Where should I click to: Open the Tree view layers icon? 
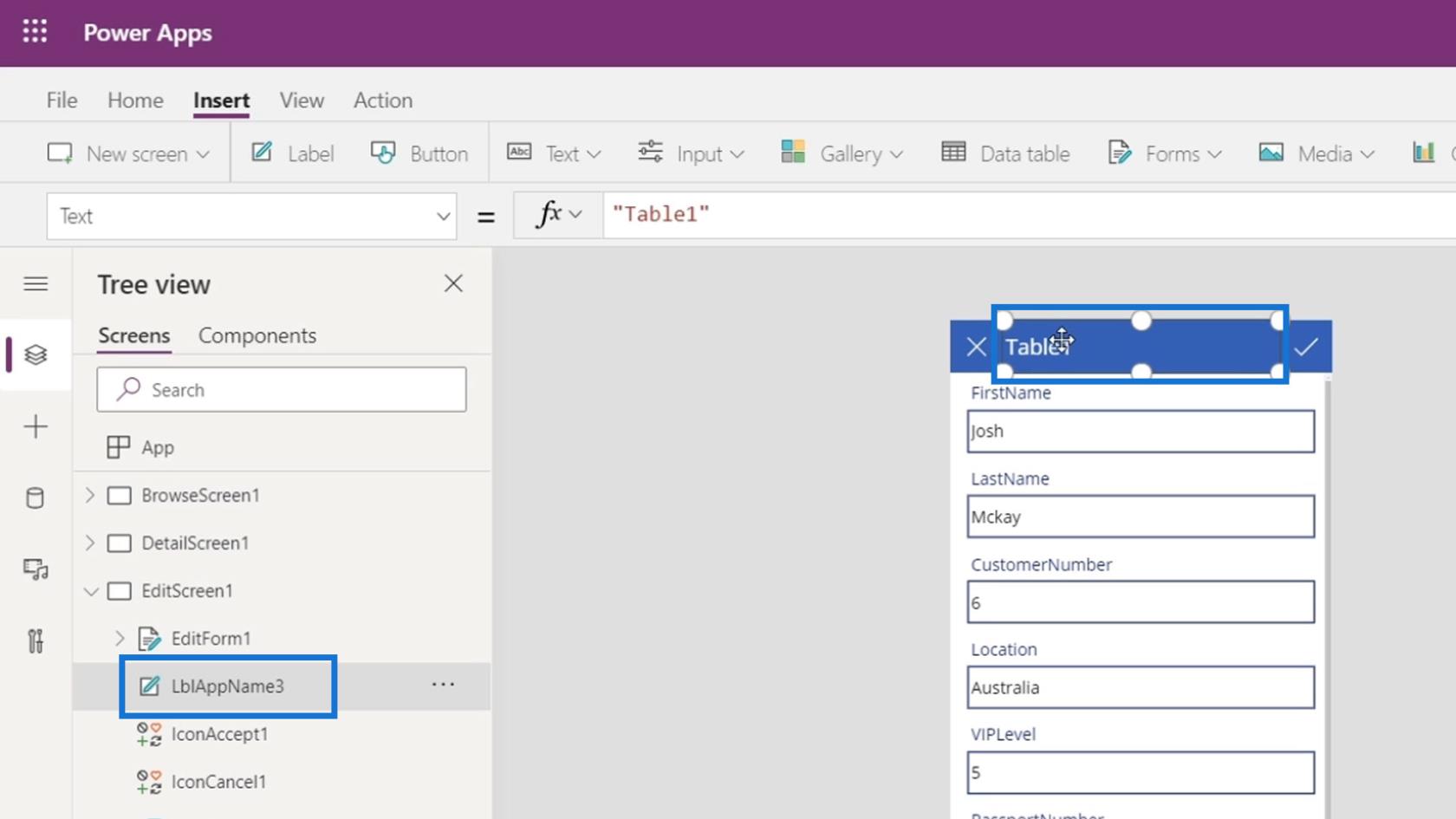(36, 354)
